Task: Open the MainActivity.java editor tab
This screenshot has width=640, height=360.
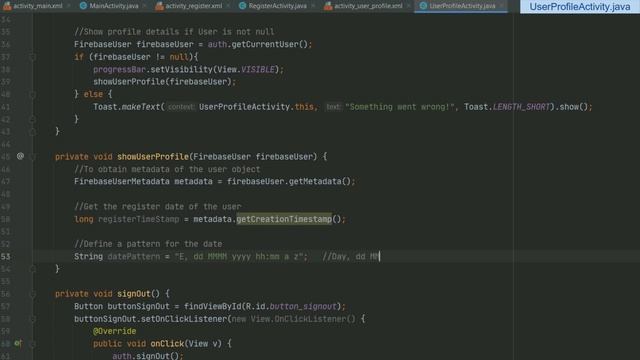Action: click(x=113, y=6)
